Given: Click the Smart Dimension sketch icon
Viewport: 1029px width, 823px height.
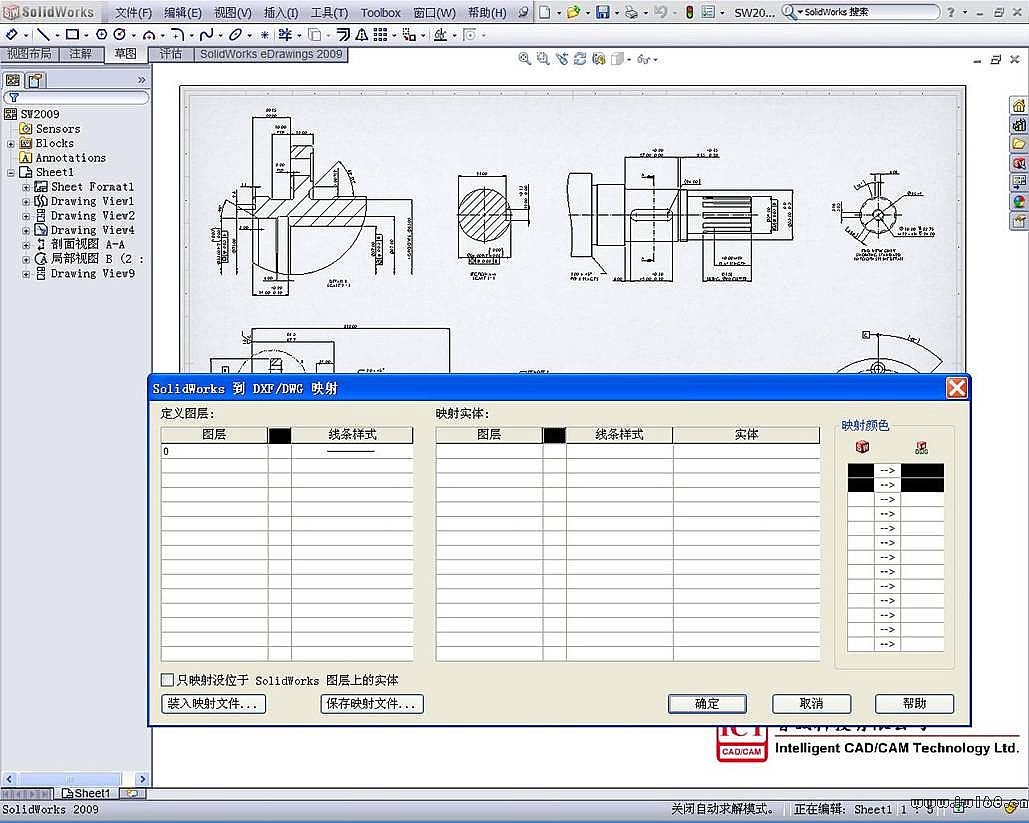Looking at the screenshot, I should [x=12, y=35].
